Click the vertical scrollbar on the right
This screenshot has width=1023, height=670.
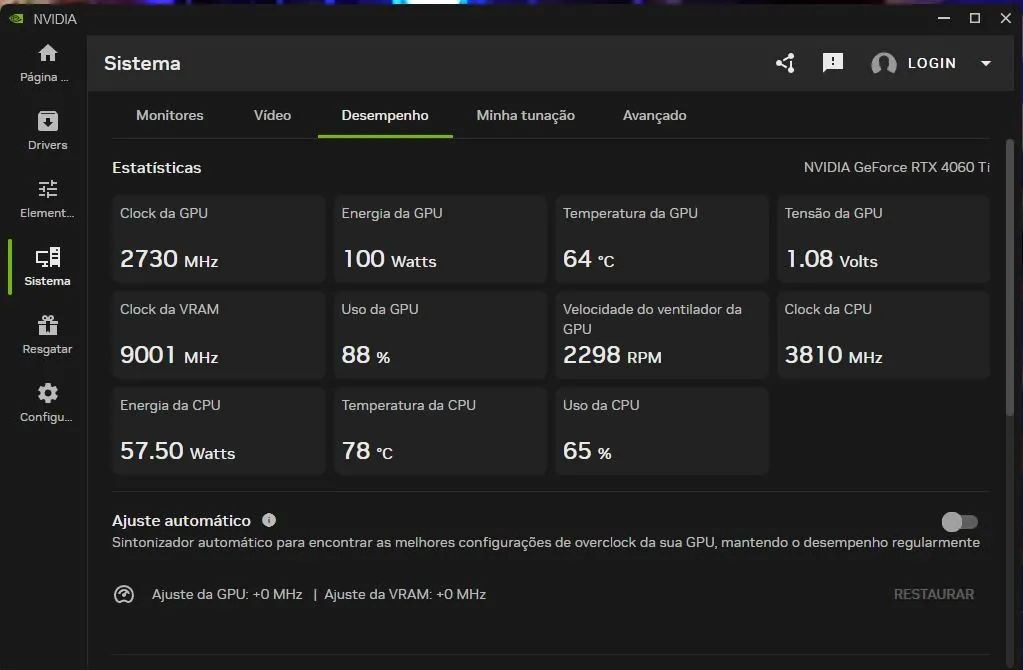(1010, 277)
